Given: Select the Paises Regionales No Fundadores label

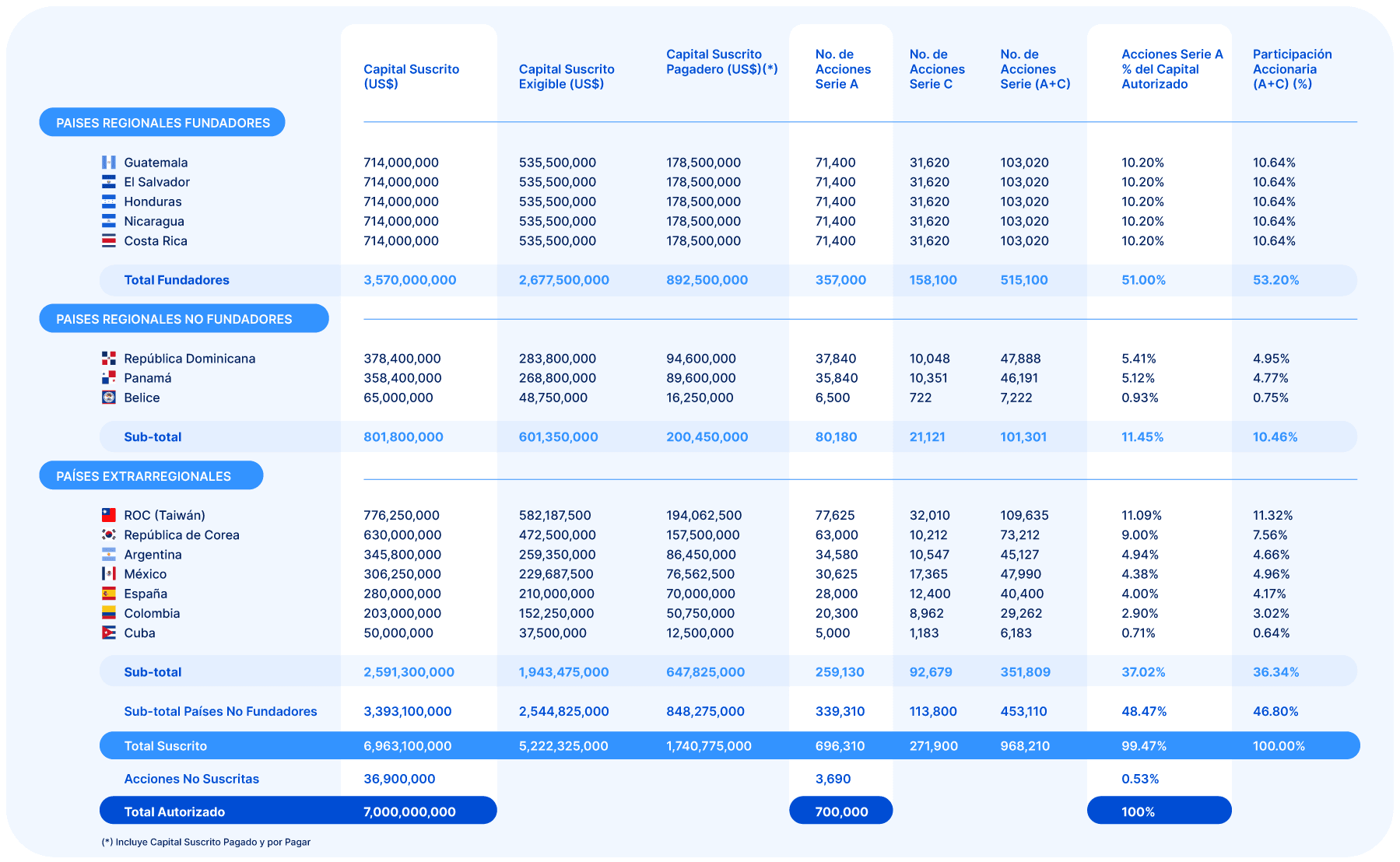Looking at the screenshot, I should [184, 319].
